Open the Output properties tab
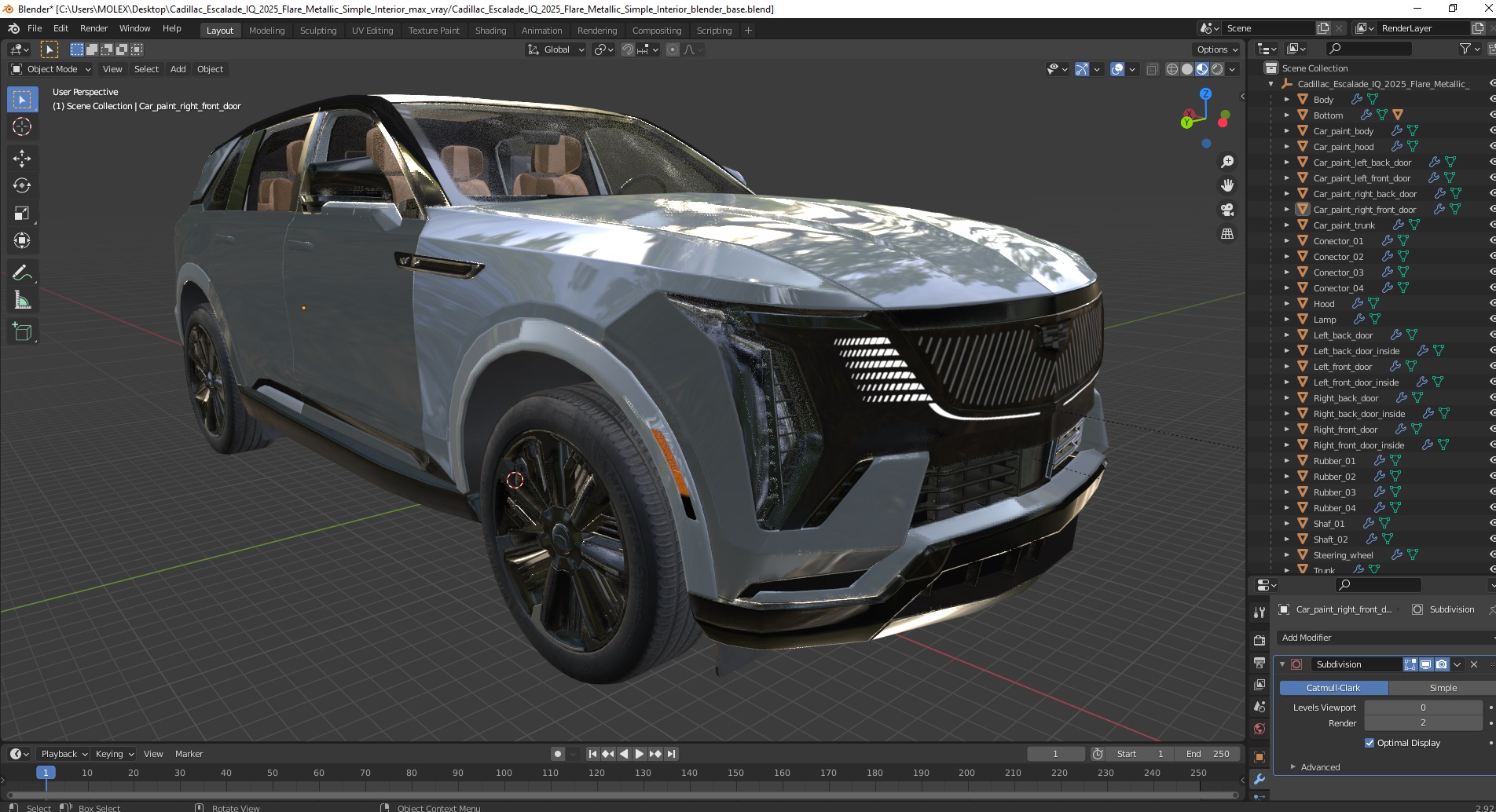Viewport: 1496px width, 812px height. 1259,663
